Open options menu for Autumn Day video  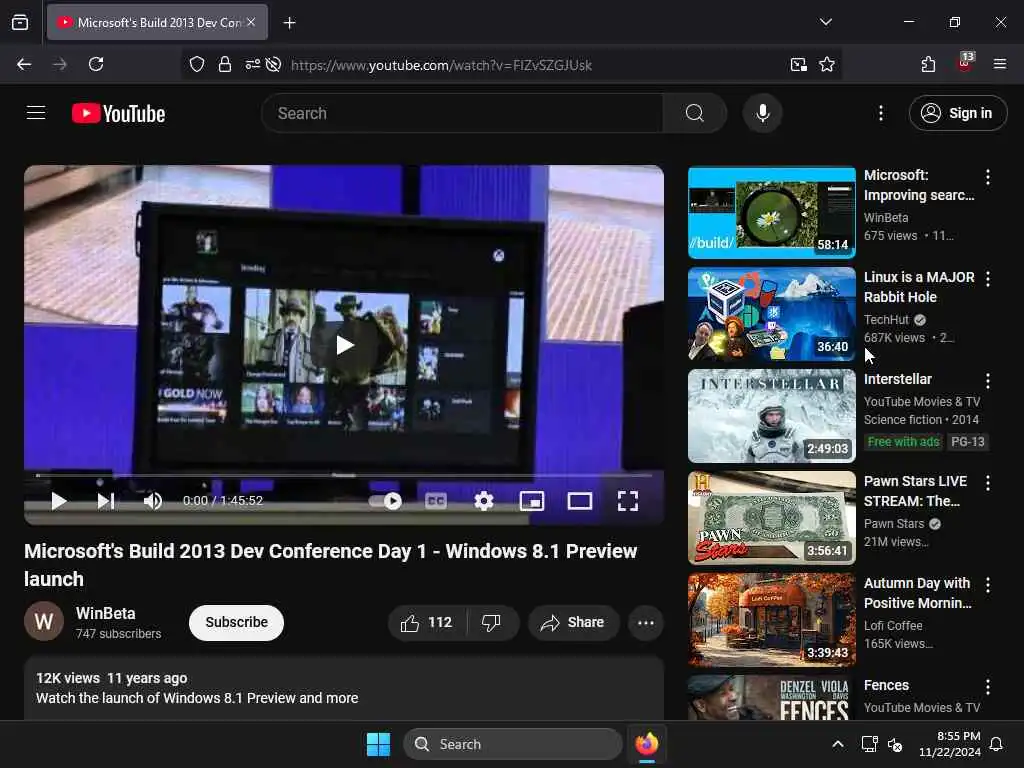987,584
